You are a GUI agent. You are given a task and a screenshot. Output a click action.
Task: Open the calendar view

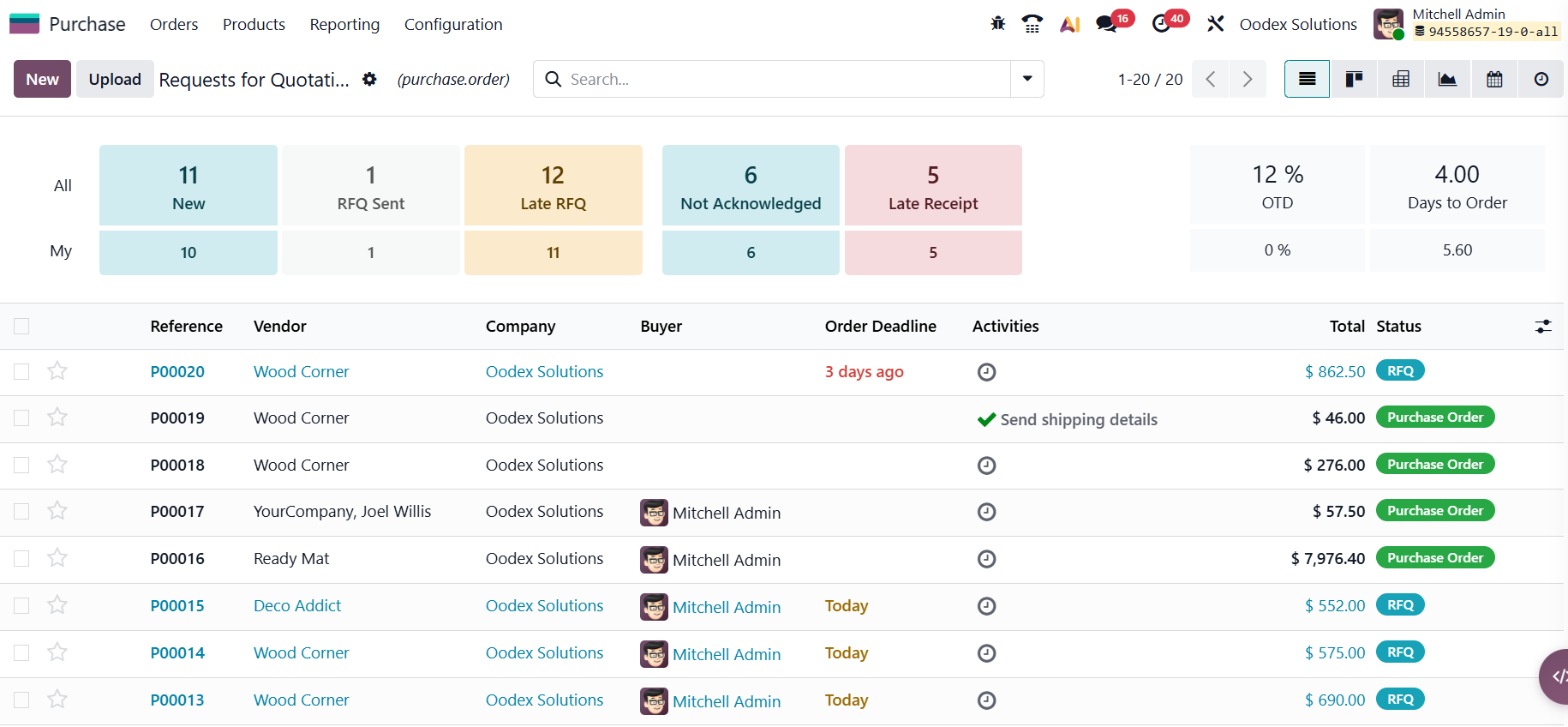1494,80
